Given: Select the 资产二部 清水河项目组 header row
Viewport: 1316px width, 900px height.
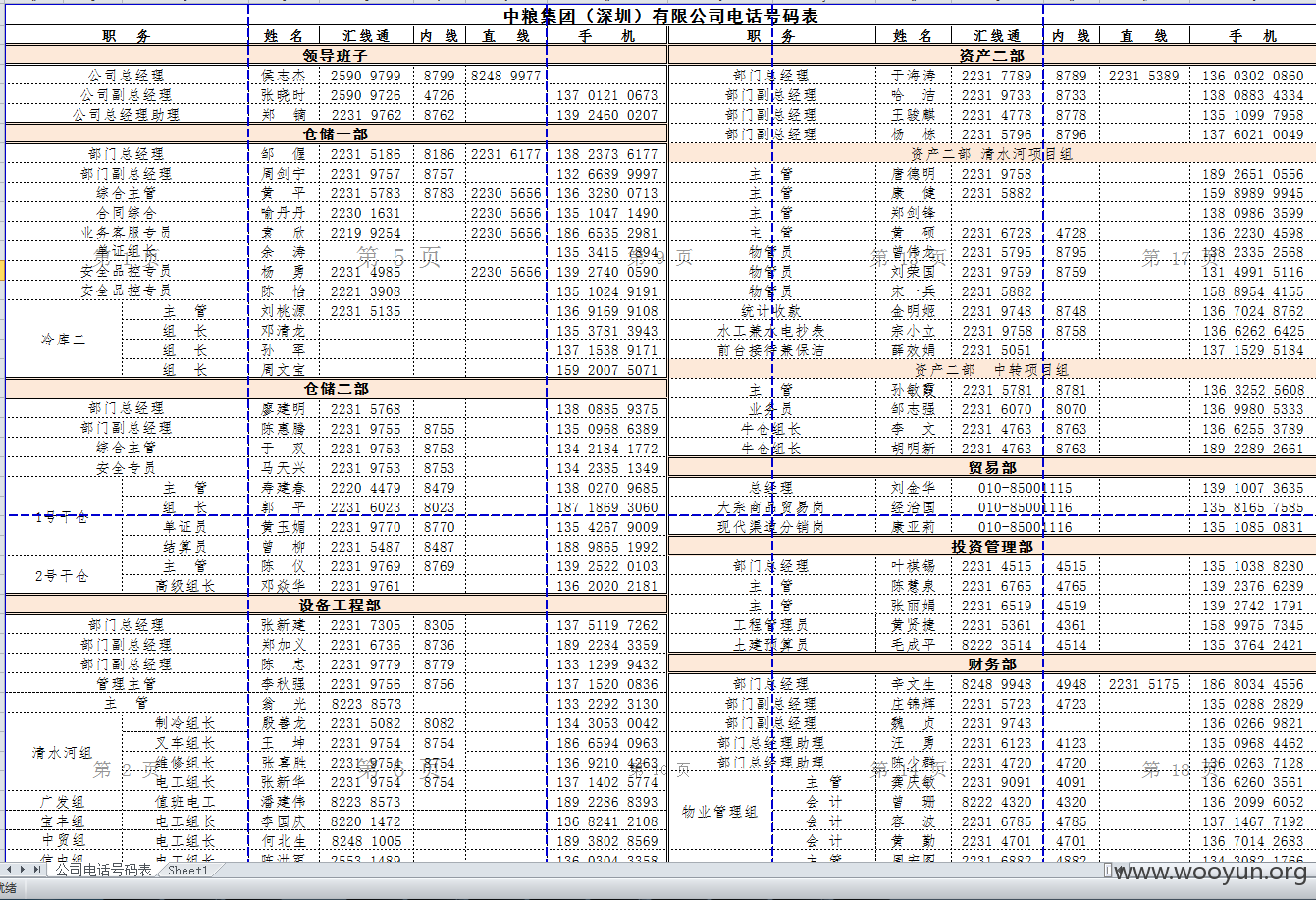Looking at the screenshot, I should [x=992, y=154].
